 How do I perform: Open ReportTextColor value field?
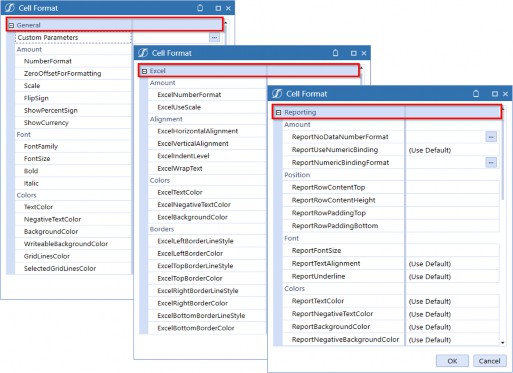point(452,301)
